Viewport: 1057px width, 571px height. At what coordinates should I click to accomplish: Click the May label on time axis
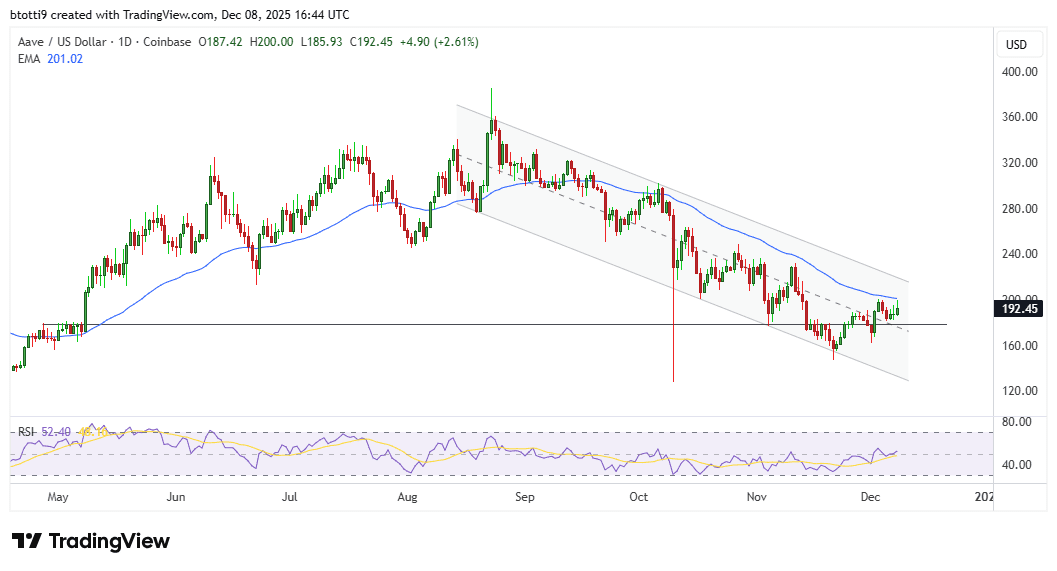coord(58,497)
